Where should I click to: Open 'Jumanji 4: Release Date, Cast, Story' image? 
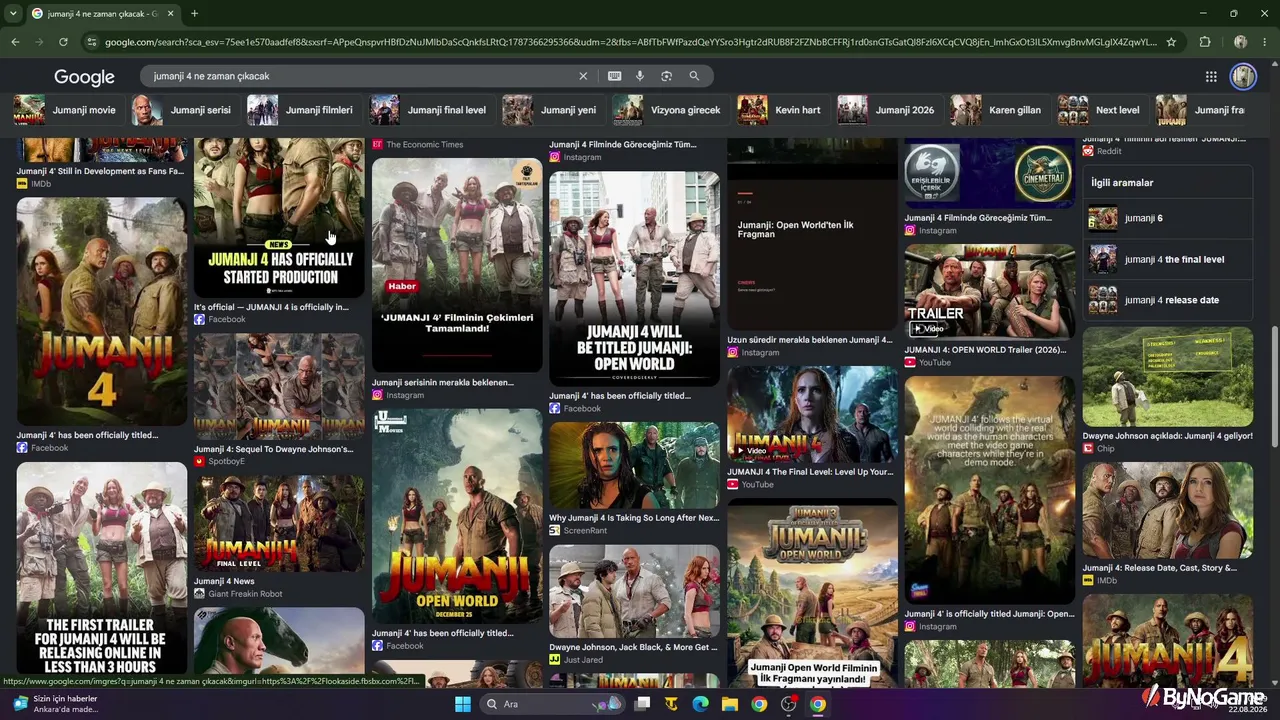(1167, 510)
